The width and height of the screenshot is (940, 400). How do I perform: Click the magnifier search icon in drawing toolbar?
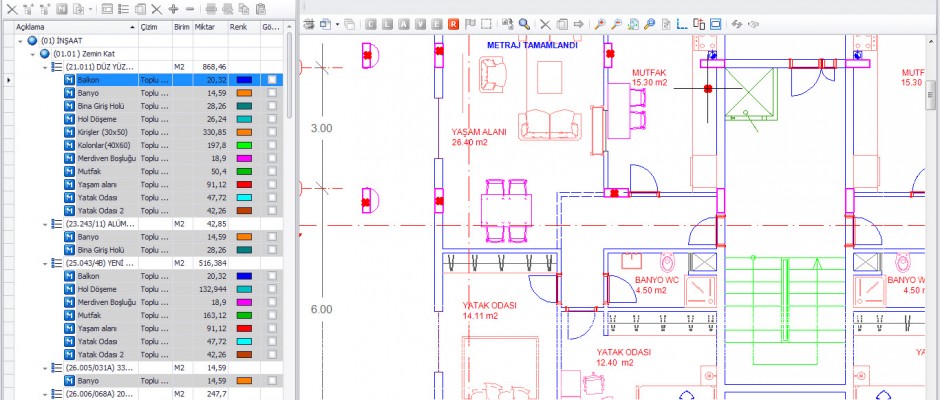(x=524, y=23)
